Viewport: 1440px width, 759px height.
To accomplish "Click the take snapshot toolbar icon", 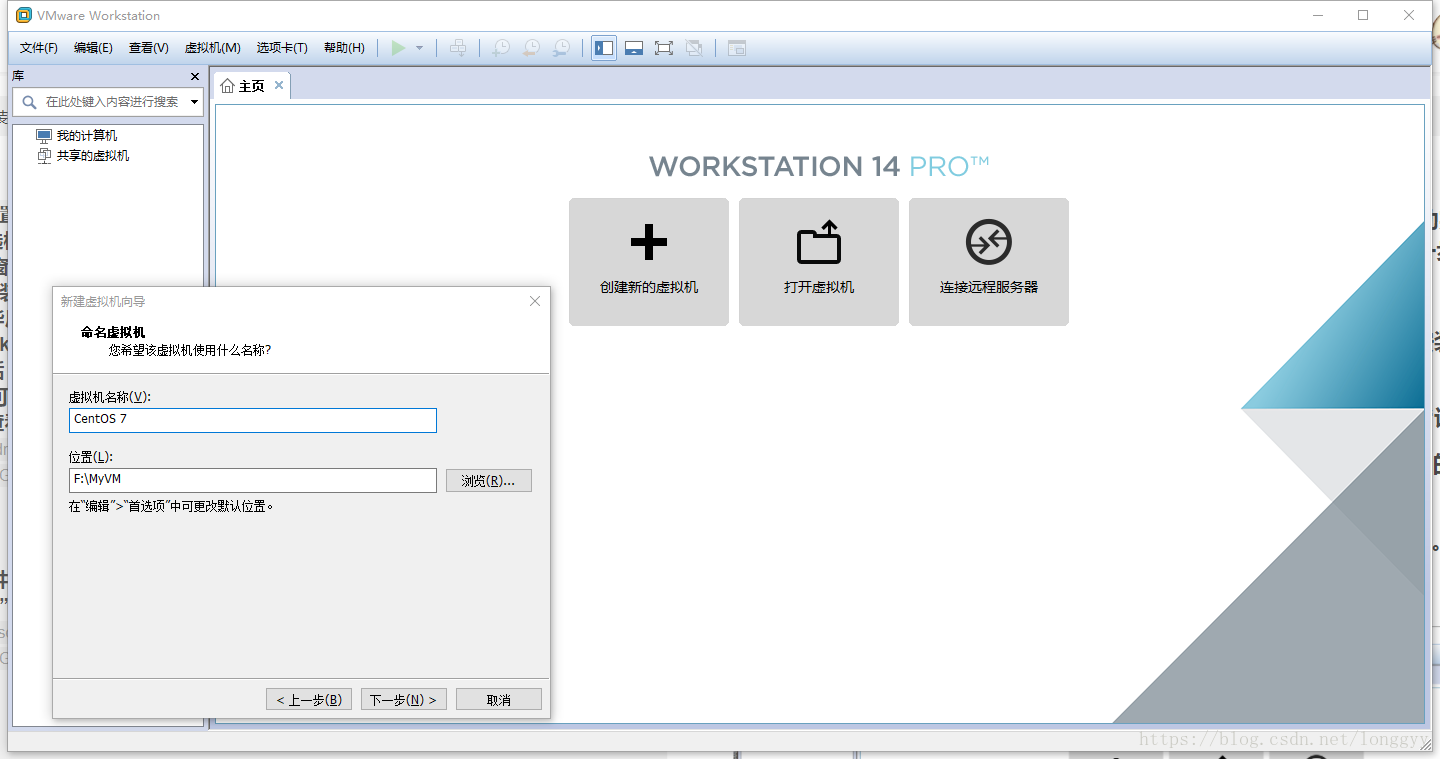I will pyautogui.click(x=501, y=48).
